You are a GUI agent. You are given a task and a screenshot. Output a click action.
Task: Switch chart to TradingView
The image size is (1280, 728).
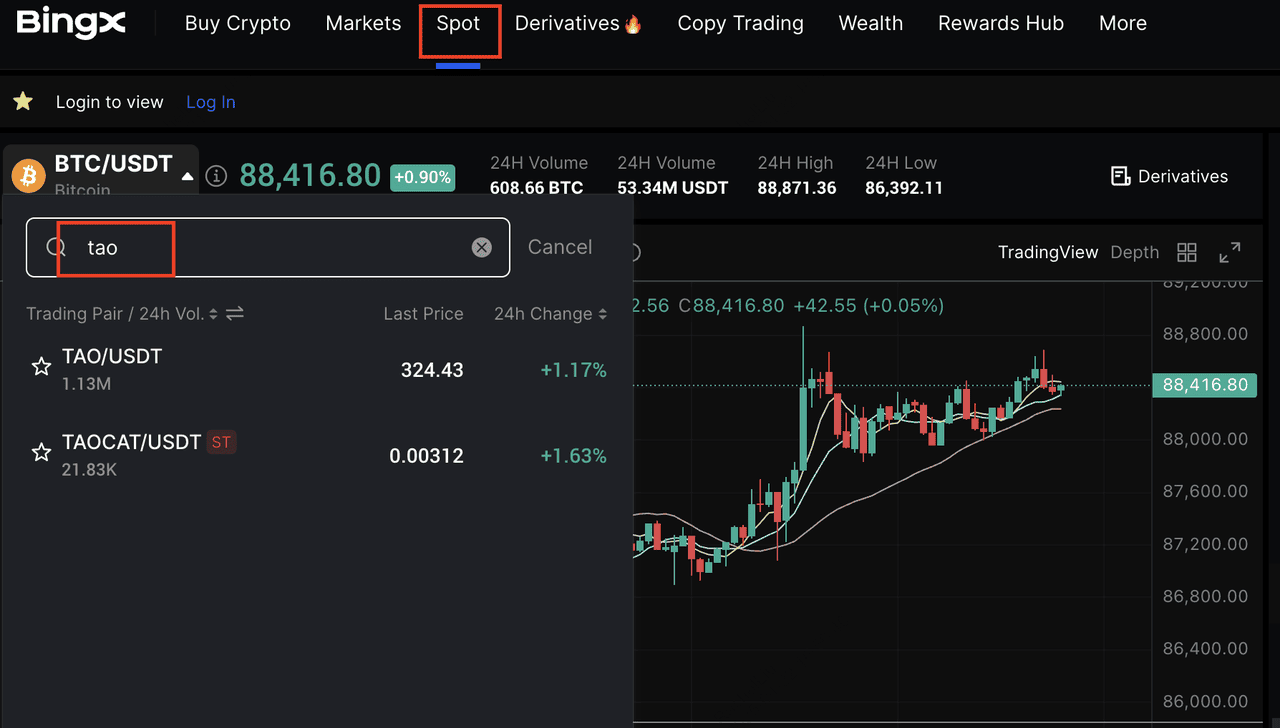point(1048,253)
